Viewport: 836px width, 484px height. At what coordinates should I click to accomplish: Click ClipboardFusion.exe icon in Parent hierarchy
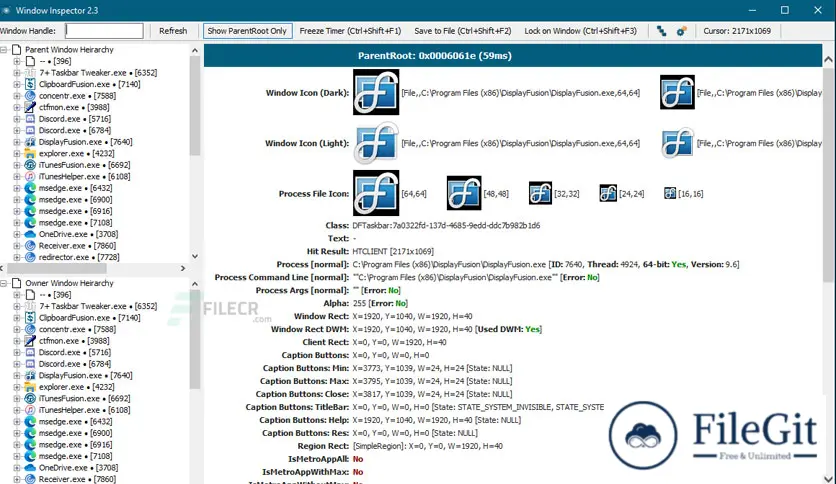click(x=30, y=84)
